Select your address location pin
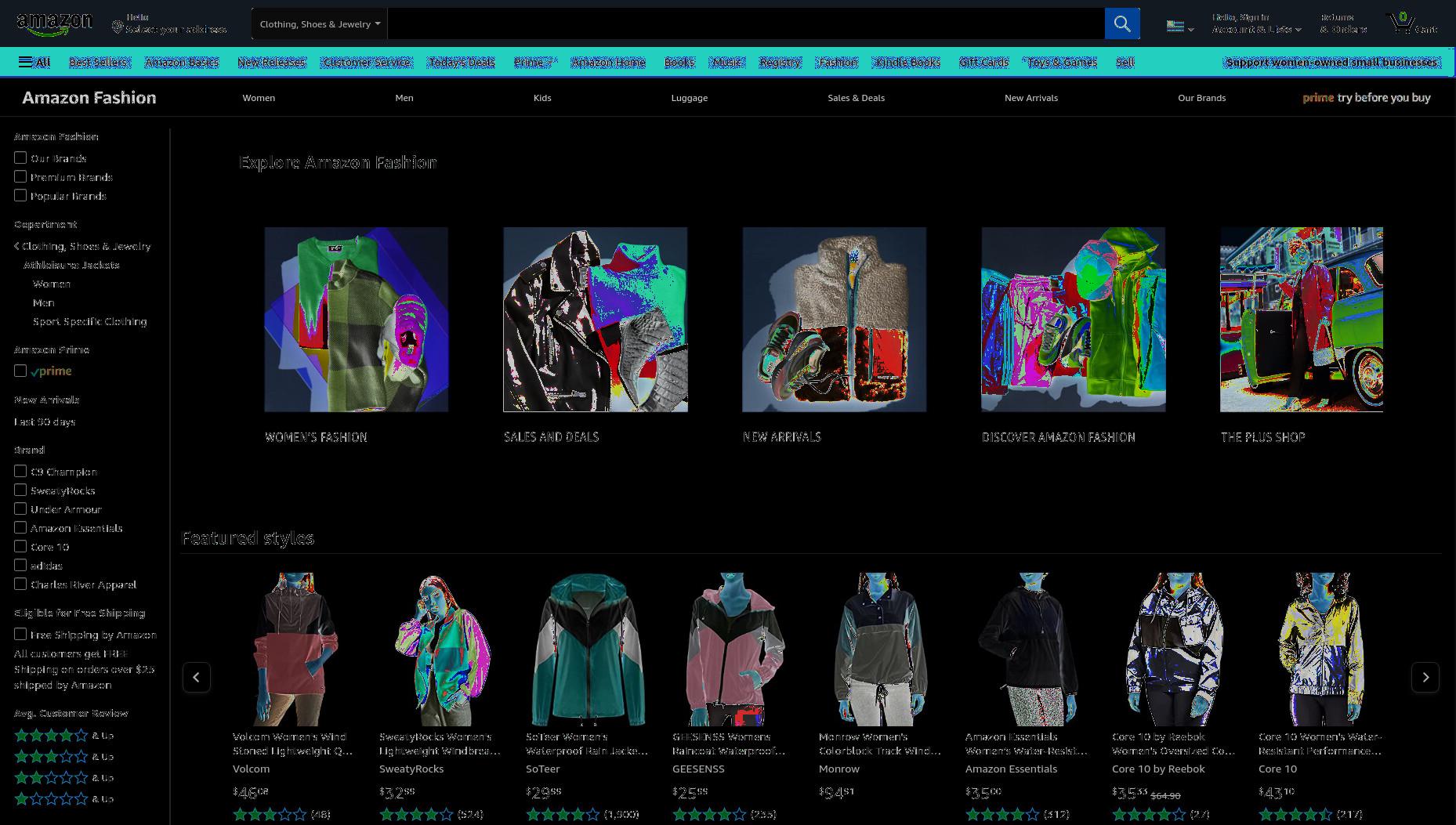The image size is (1456, 825). [x=118, y=27]
